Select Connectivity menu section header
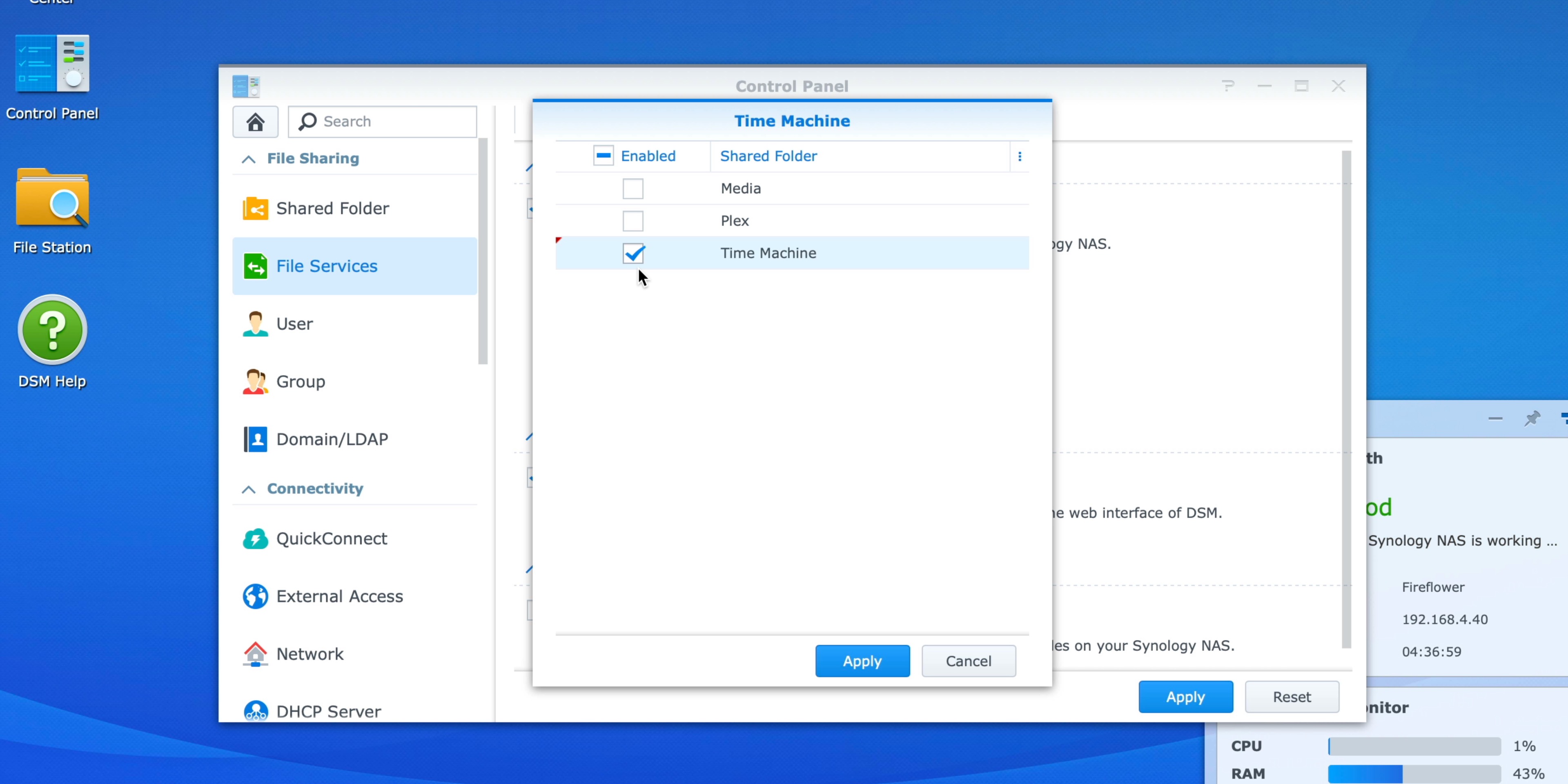The height and width of the screenshot is (784, 1568). 315,488
